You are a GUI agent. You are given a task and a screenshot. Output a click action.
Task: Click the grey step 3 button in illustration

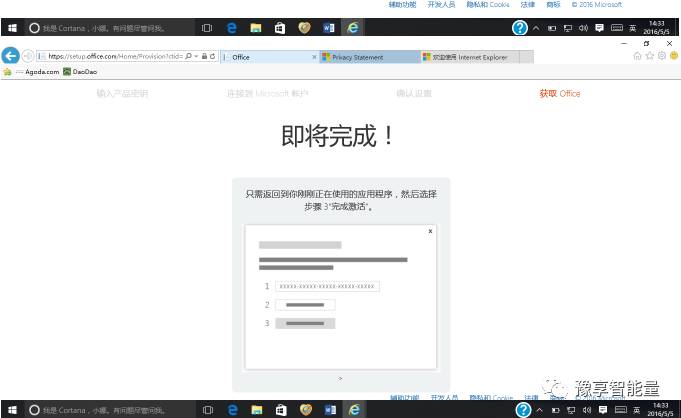coord(305,323)
